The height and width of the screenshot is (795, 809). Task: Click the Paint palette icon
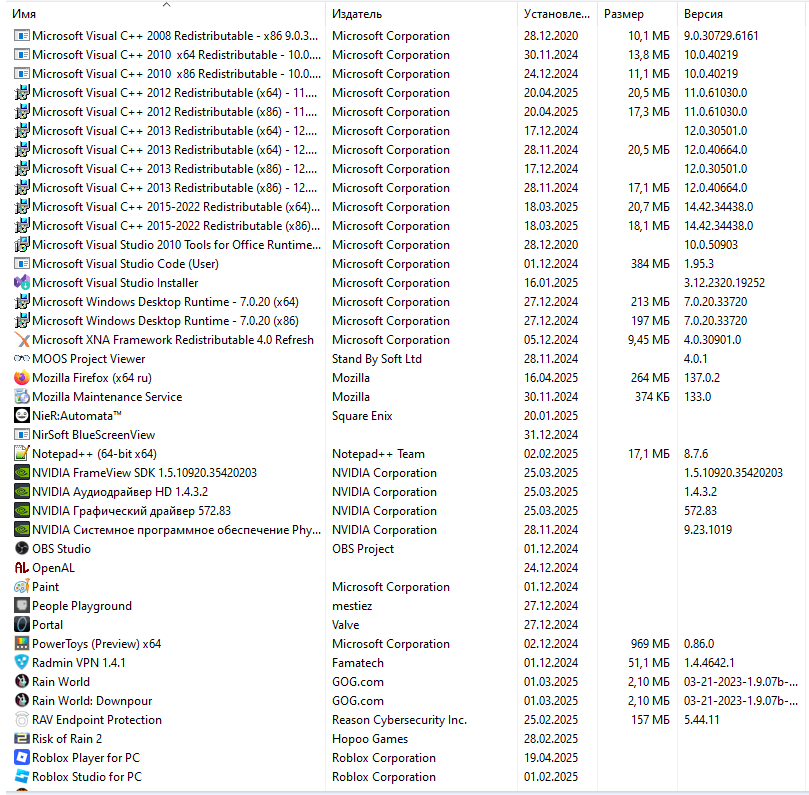pos(22,587)
